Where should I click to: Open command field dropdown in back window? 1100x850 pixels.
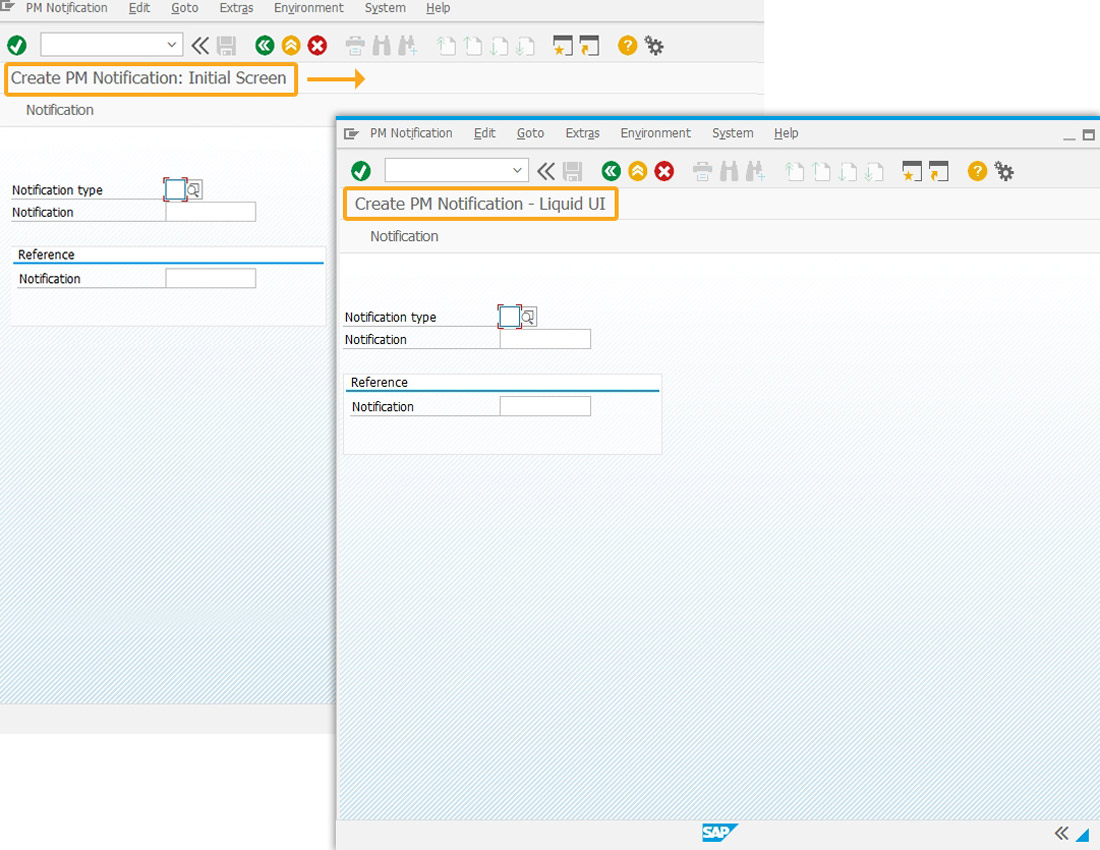click(172, 45)
